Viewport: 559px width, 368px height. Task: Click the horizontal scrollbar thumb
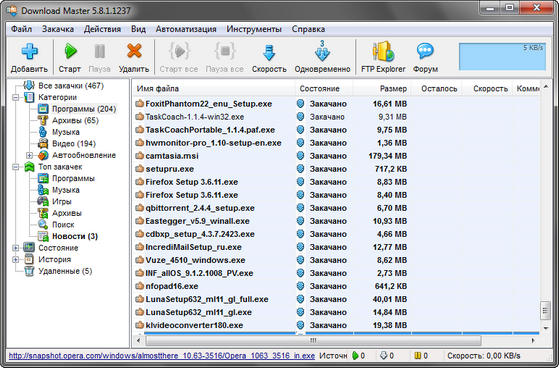point(313,341)
